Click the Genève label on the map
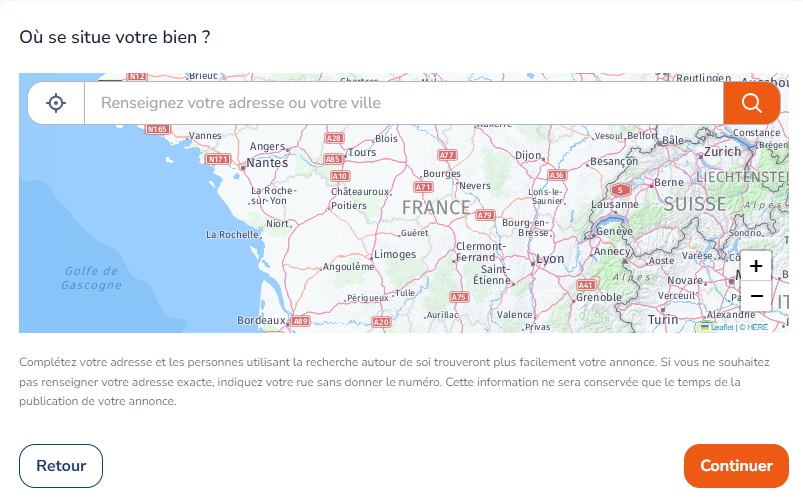The height and width of the screenshot is (501, 803). pyautogui.click(x=614, y=231)
